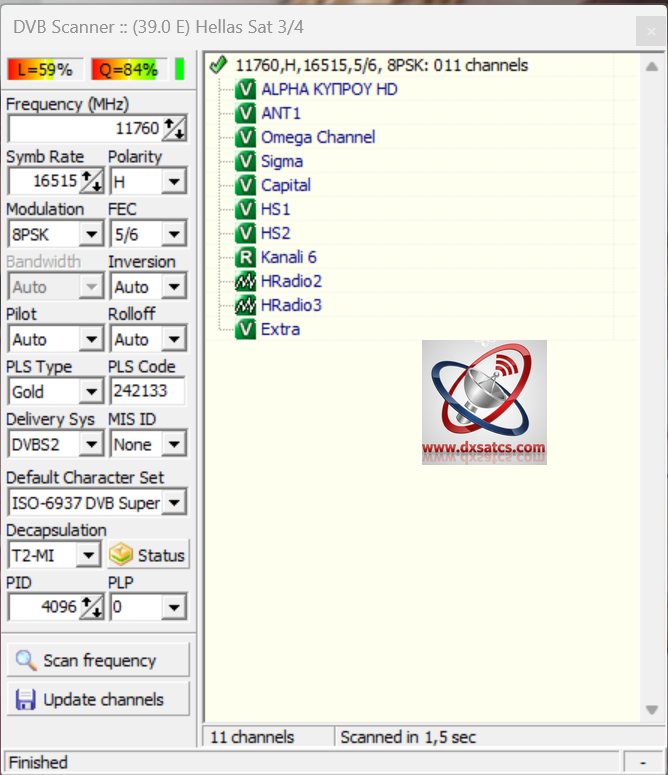Screen dimensions: 668x775
Task: Click the Frequency spinner arrows
Action: click(175, 129)
